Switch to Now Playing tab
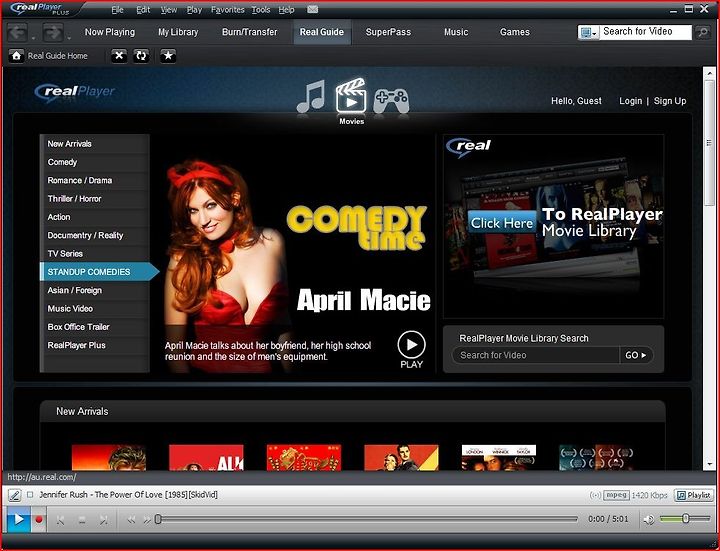 pyautogui.click(x=110, y=32)
